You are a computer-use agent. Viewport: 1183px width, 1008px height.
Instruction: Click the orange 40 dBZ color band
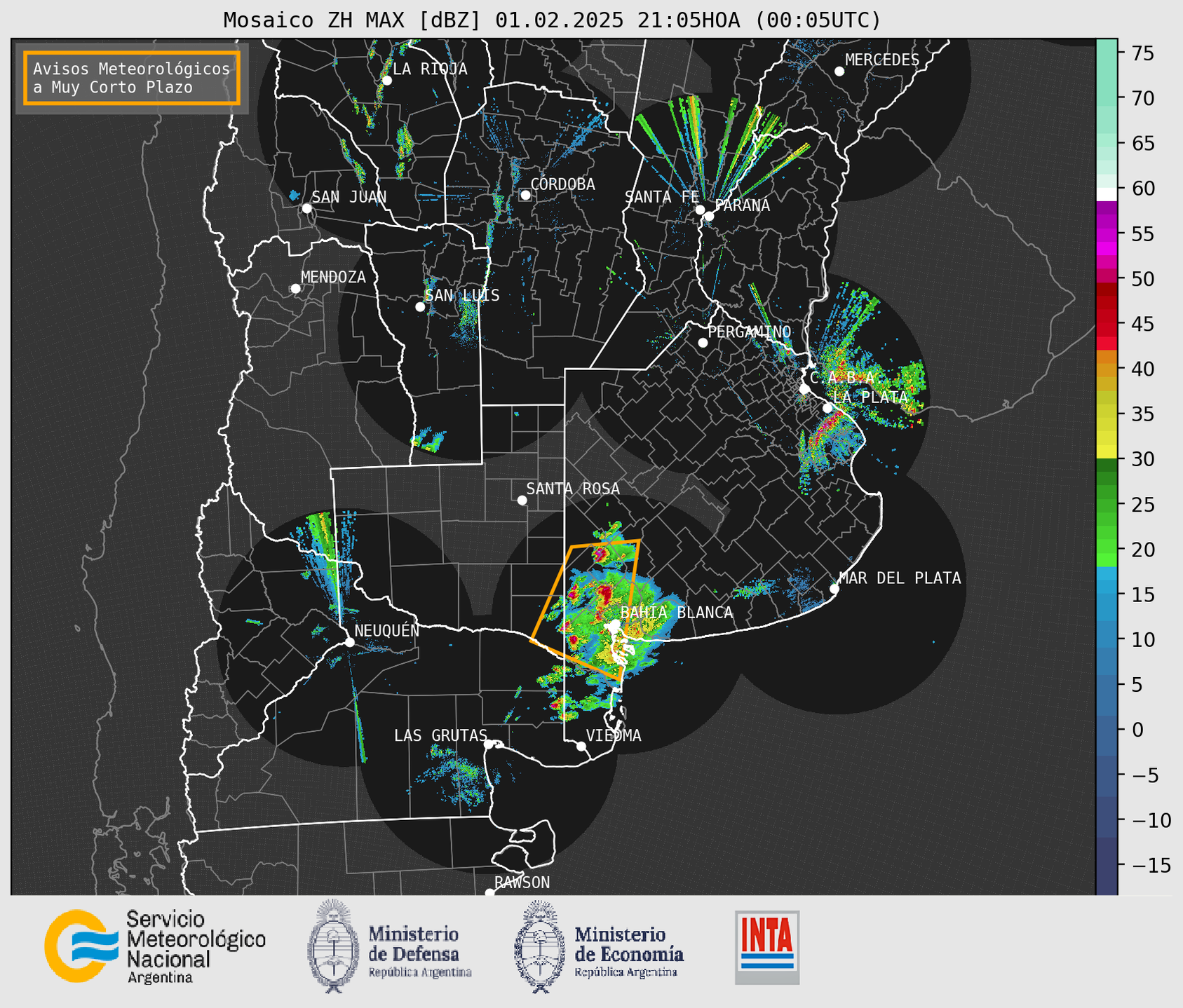(x=1107, y=369)
